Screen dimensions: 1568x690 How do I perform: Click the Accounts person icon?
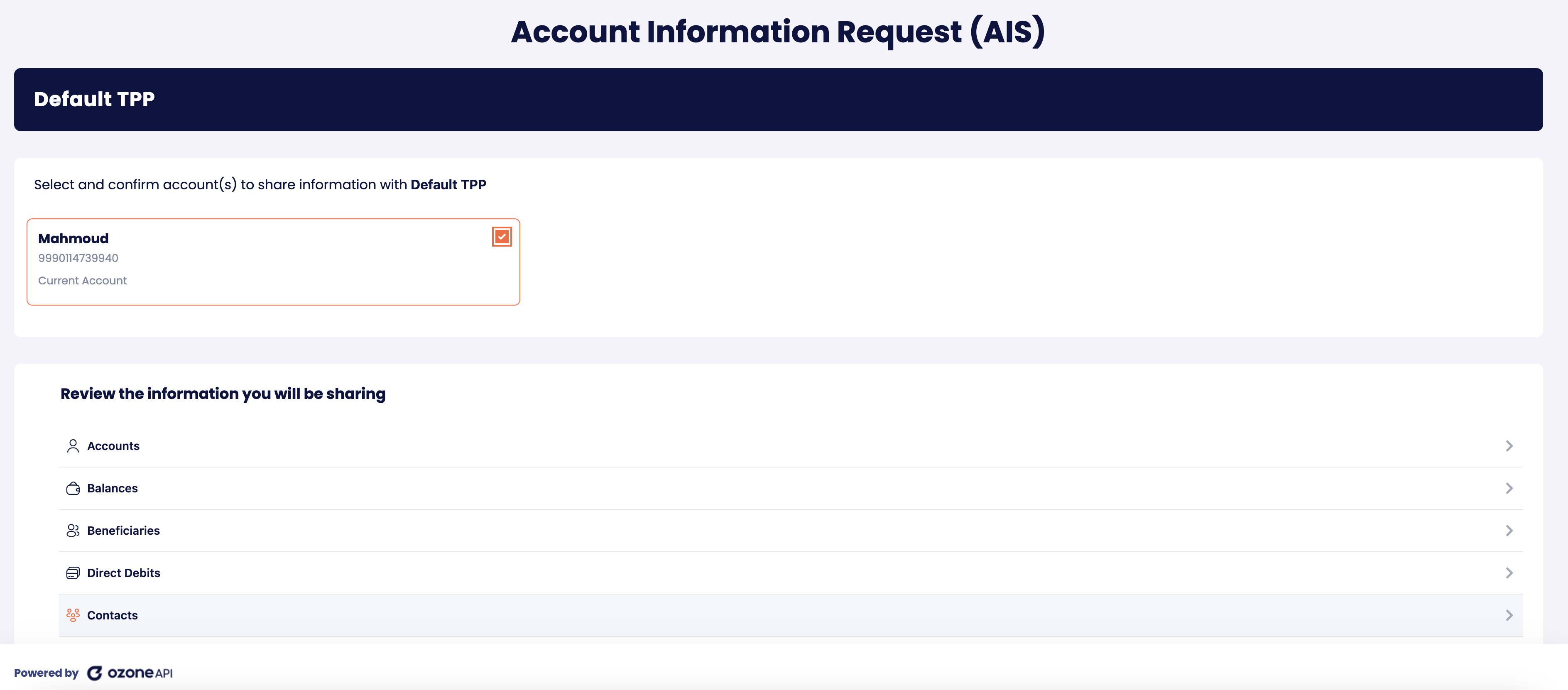[x=72, y=446]
